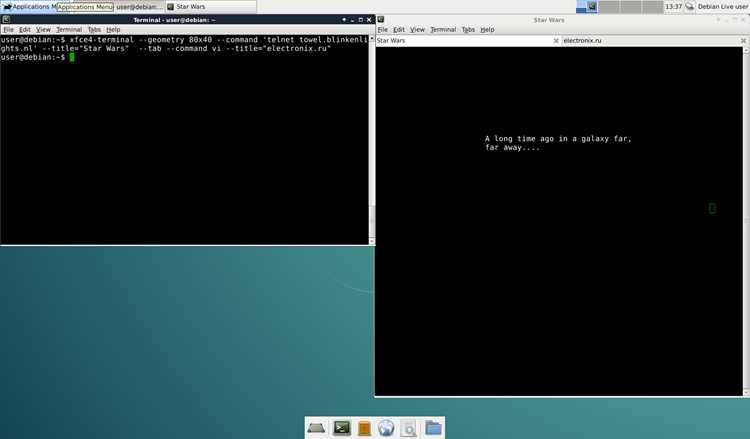750x439 pixels.
Task: Select the first workspace in the workspace switcher
Action: [x=587, y=7]
